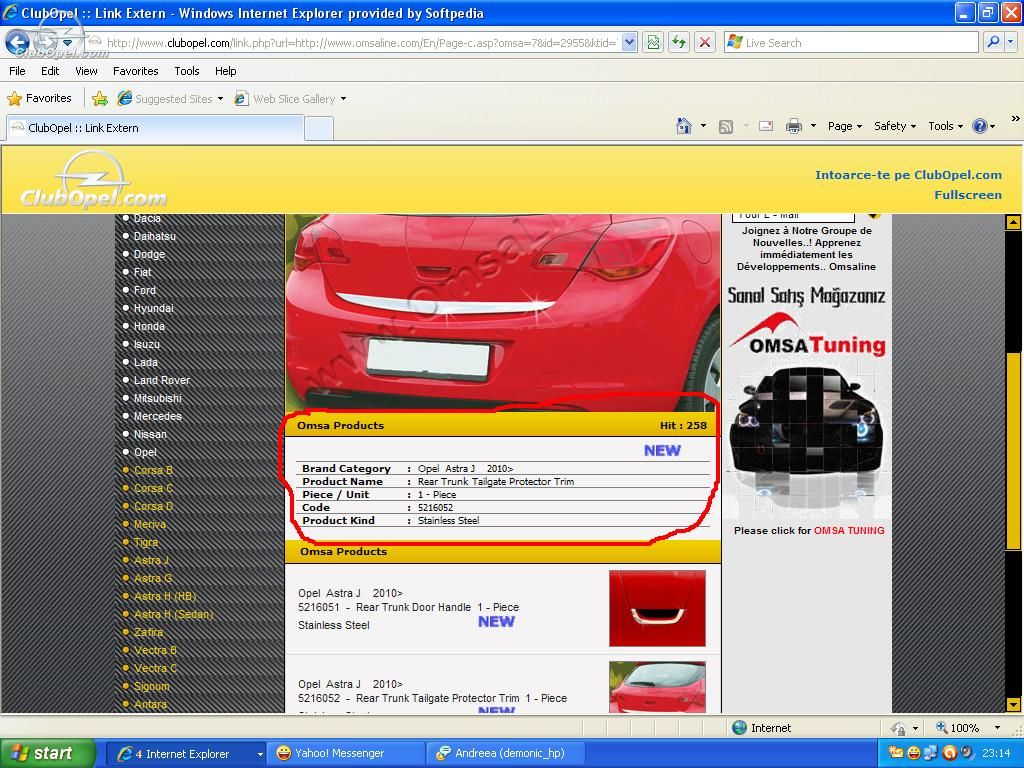This screenshot has height=768, width=1024.
Task: Click the page scrollbar up arrow
Action: coord(1014,222)
